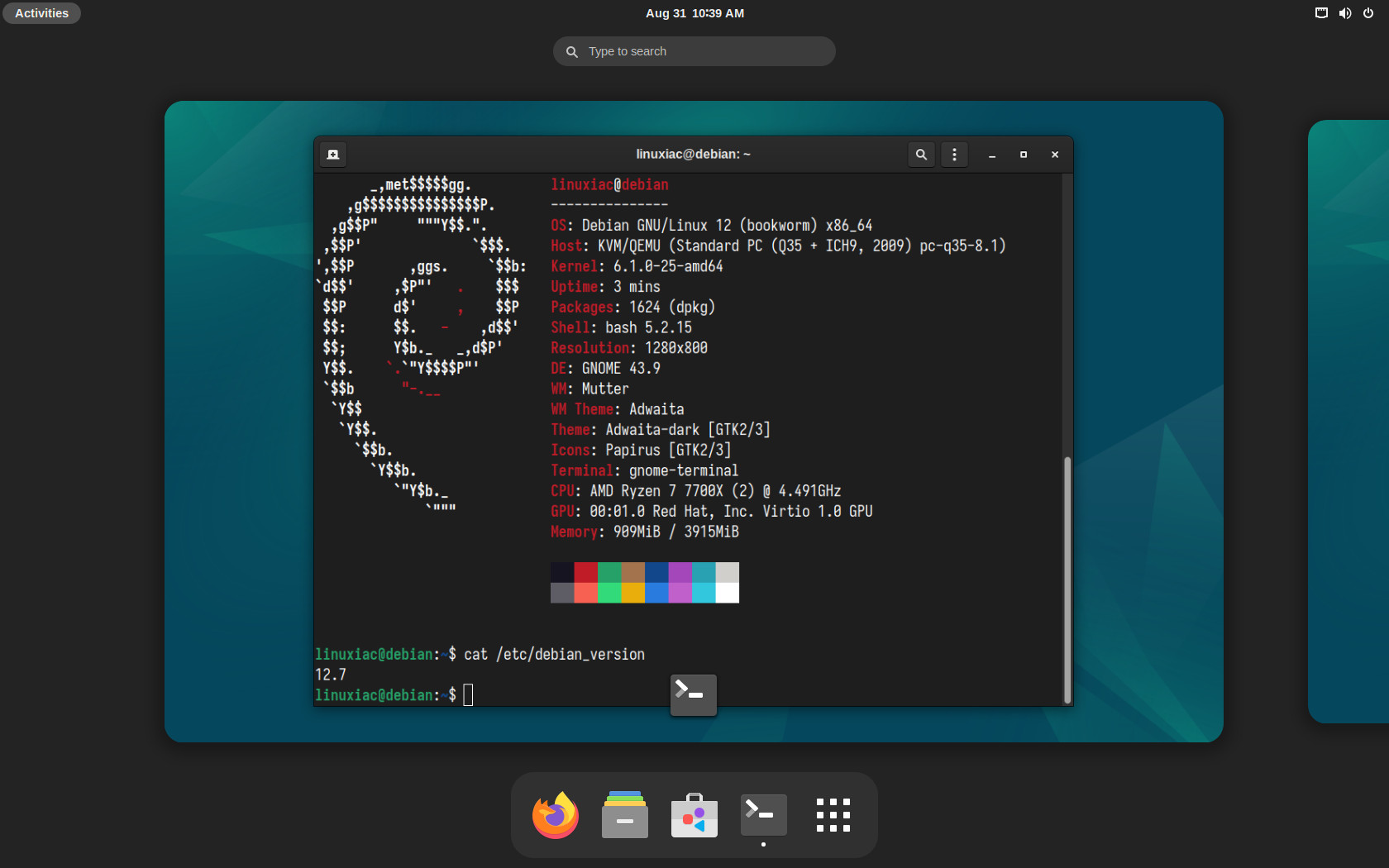Click the Kernel 6.1.0-25-amd64 line
This screenshot has width=1389, height=868.
click(637, 266)
